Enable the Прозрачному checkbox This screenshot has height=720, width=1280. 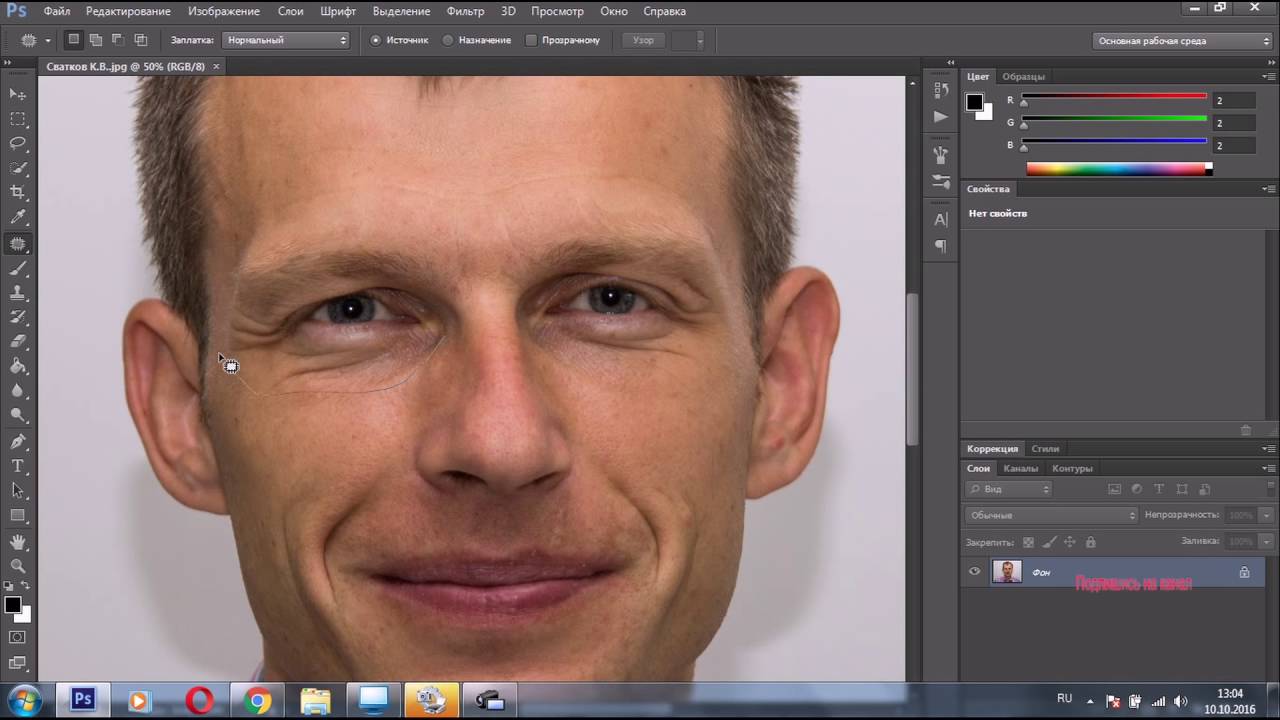[x=531, y=40]
